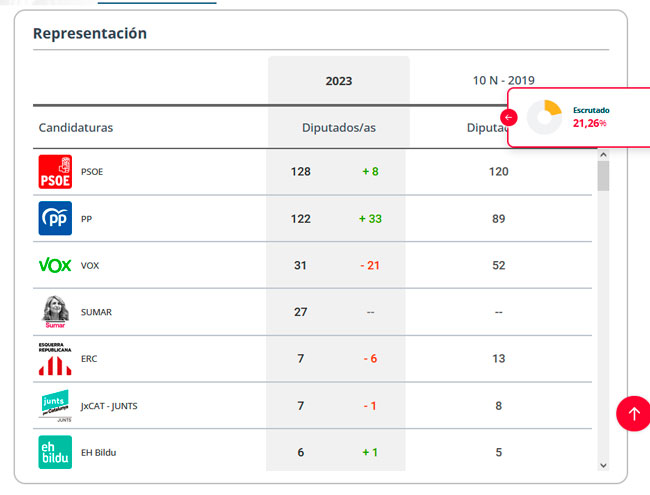Select the 2023 column header
Image resolution: width=650 pixels, height=495 pixels.
pyautogui.click(x=339, y=81)
